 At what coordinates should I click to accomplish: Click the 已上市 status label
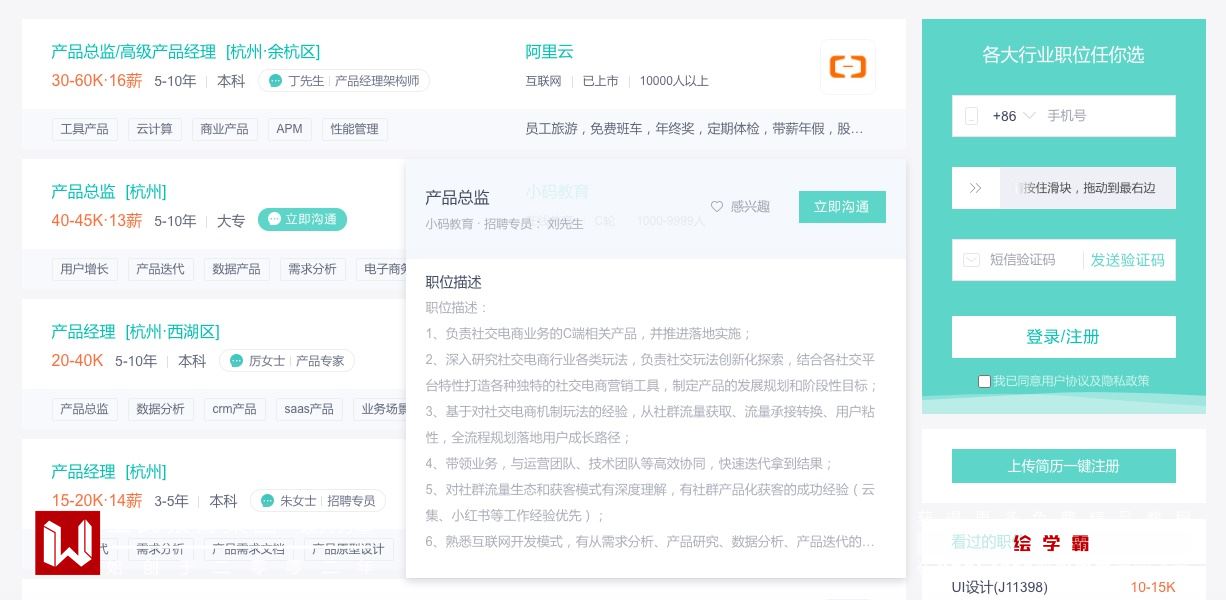pos(600,81)
